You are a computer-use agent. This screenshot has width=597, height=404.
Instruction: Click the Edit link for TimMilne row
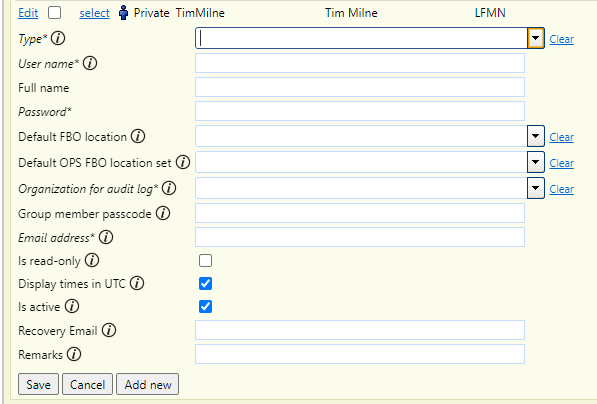pyautogui.click(x=28, y=13)
